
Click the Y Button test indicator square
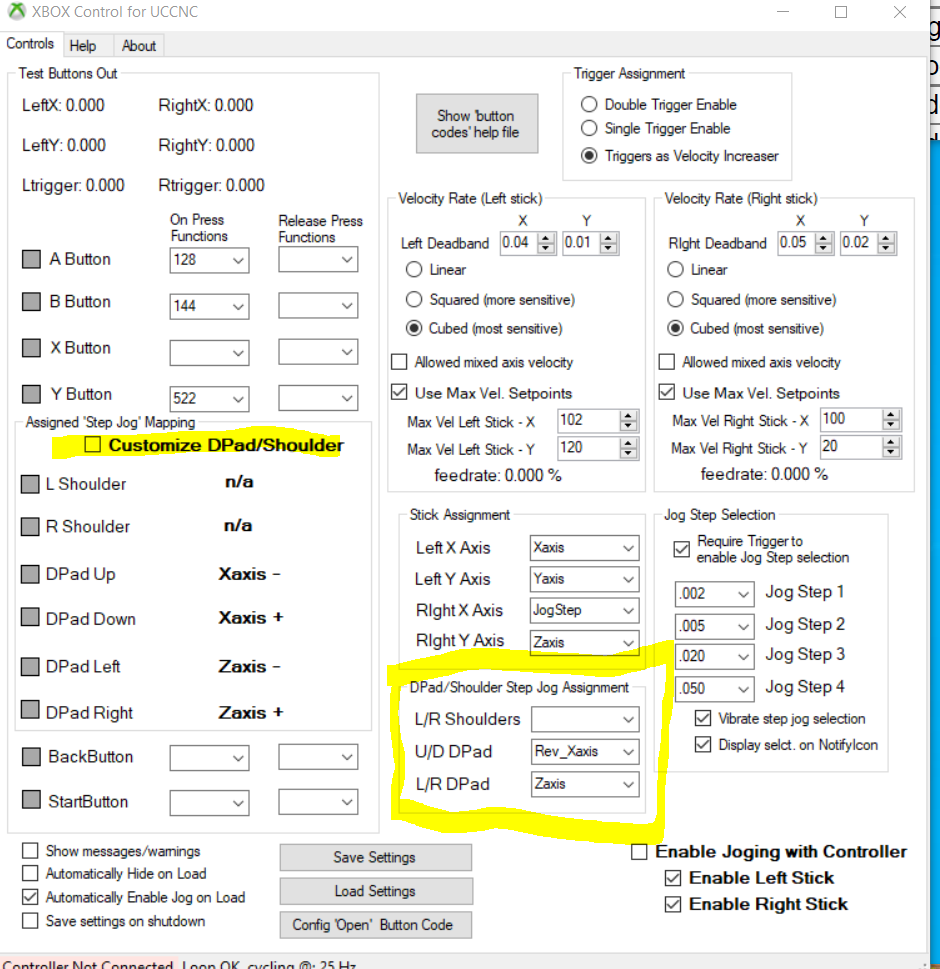[32, 394]
